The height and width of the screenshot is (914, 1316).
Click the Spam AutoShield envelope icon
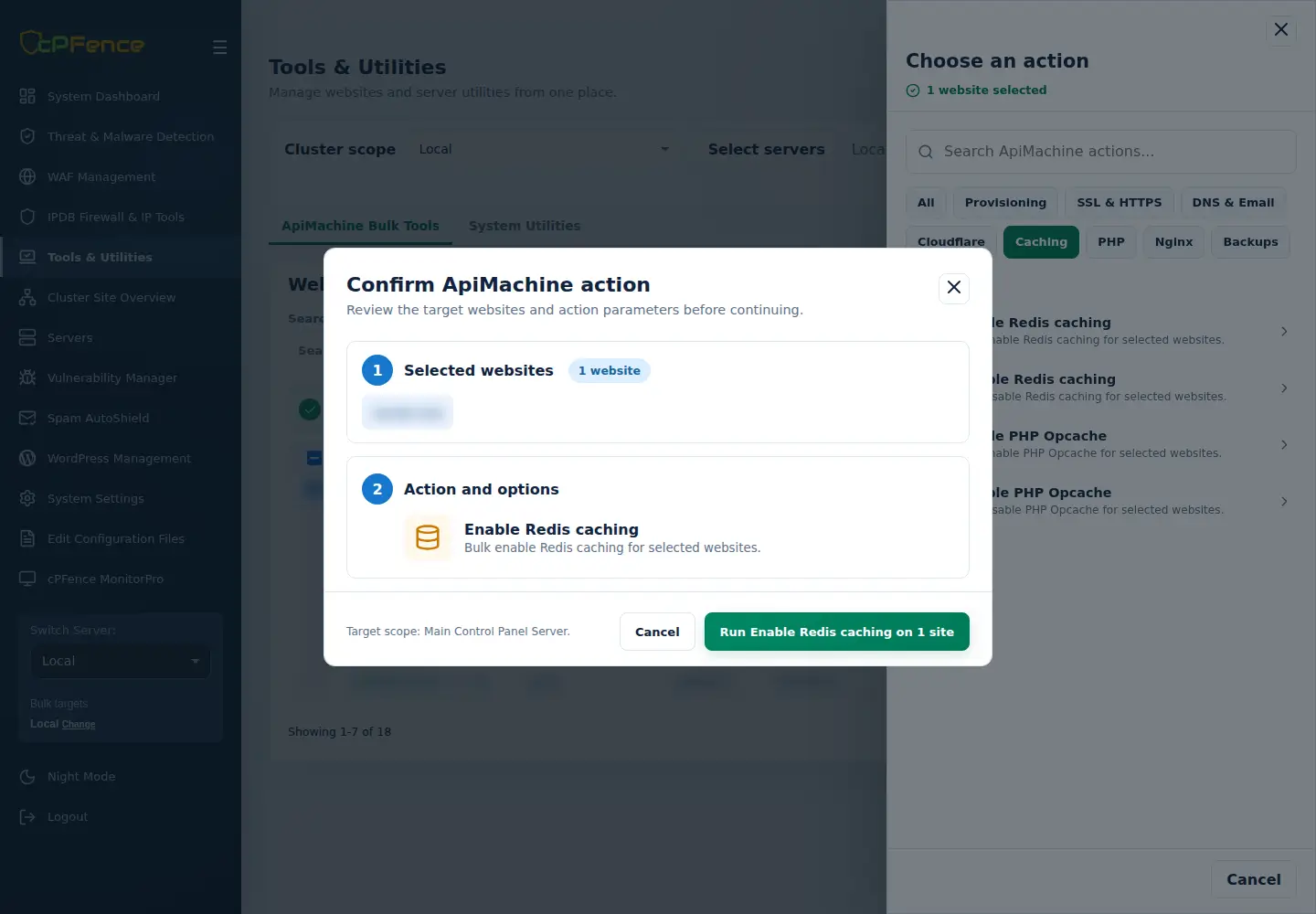coord(27,418)
